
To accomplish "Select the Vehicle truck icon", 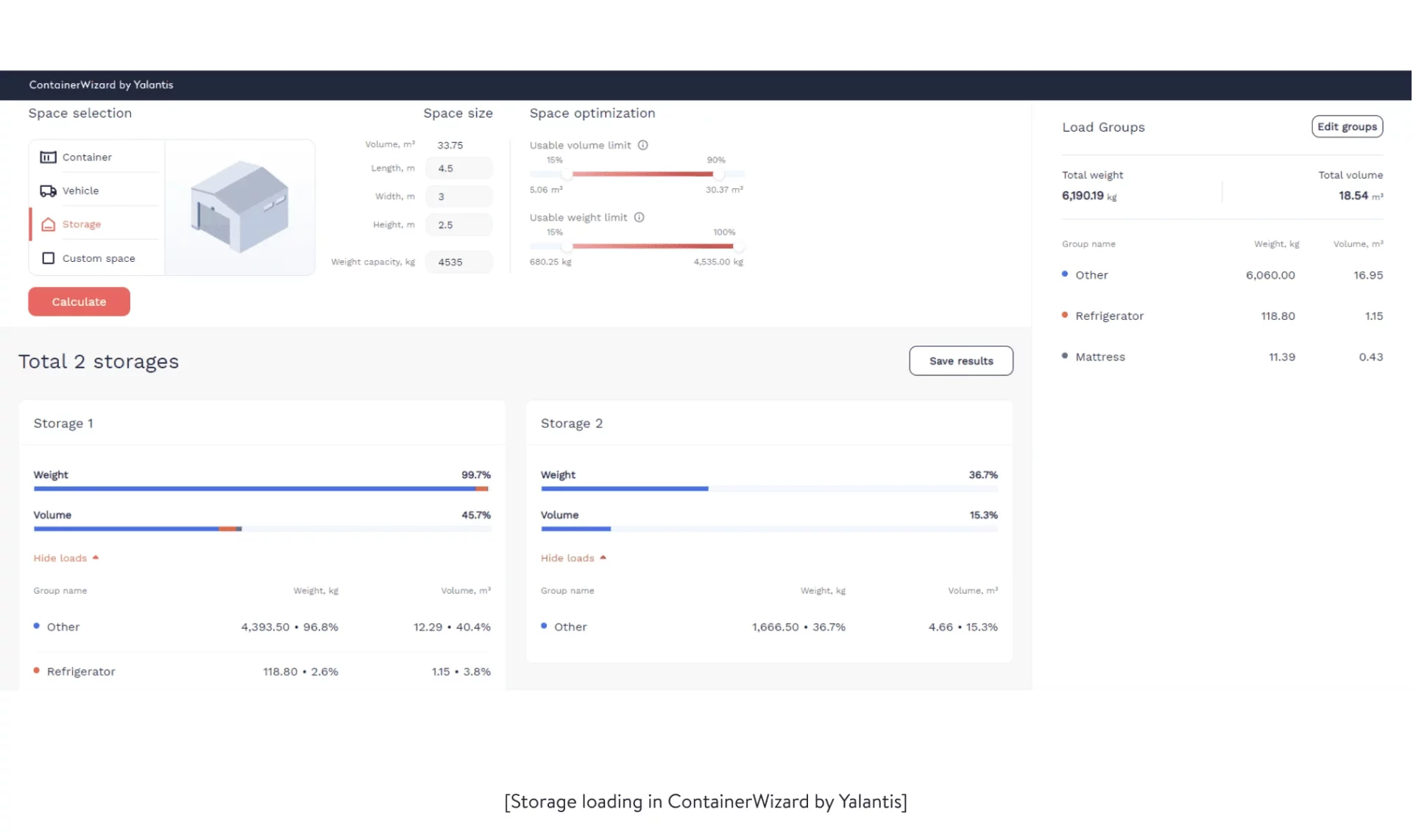I will point(48,190).
